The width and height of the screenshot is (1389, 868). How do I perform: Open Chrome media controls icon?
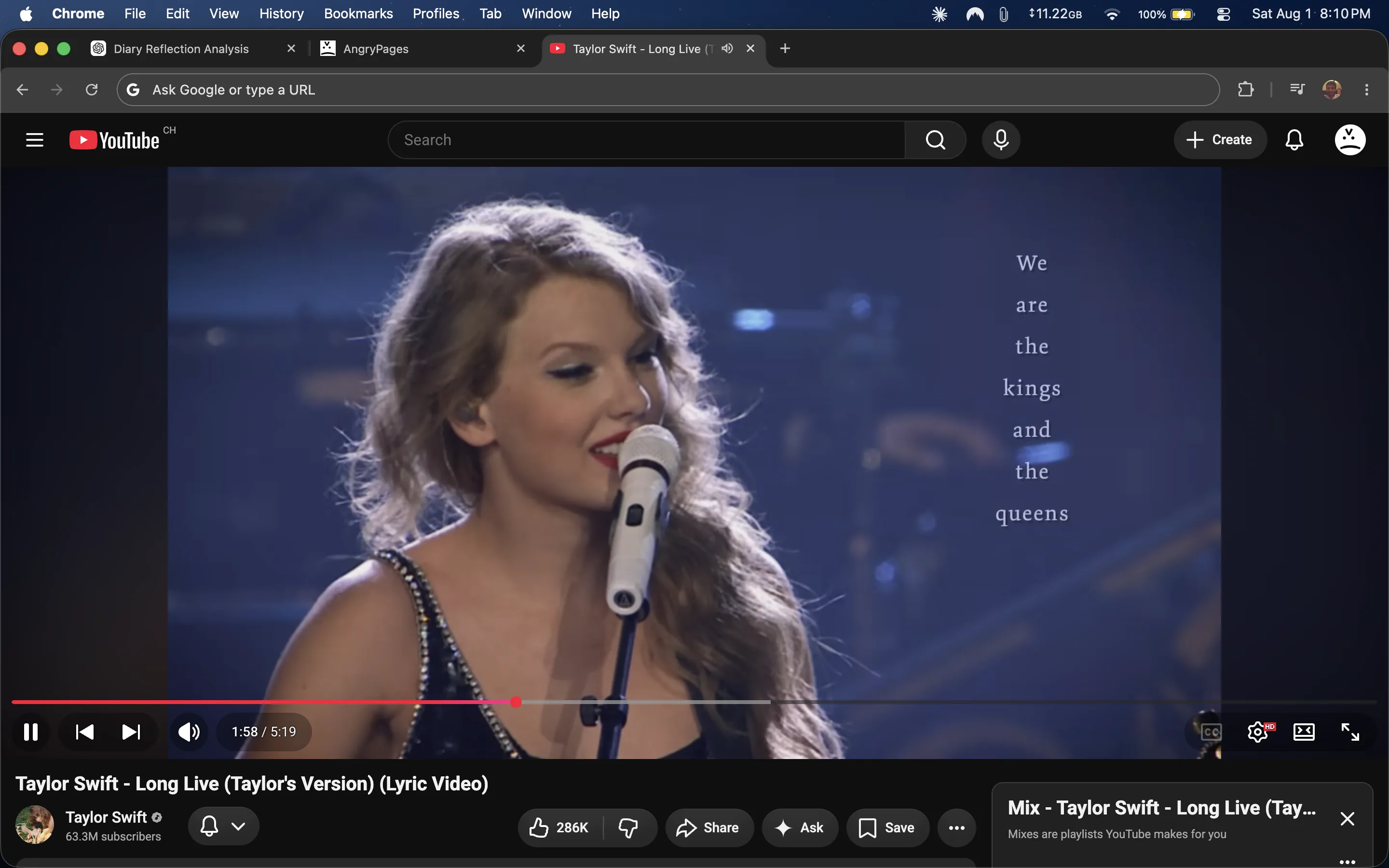(1296, 90)
